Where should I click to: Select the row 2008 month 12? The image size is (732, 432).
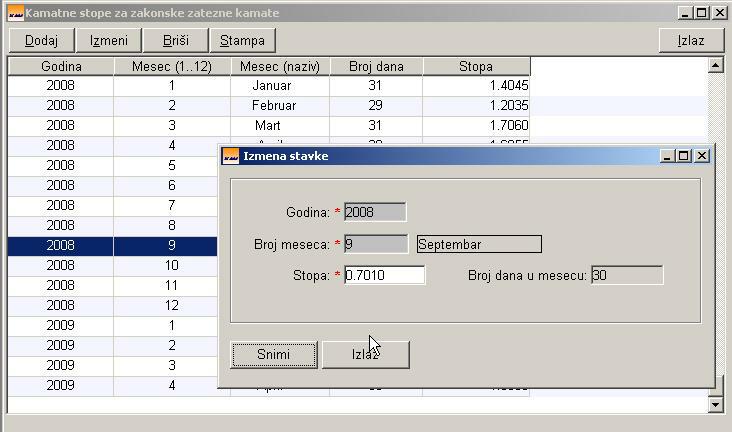[113, 305]
